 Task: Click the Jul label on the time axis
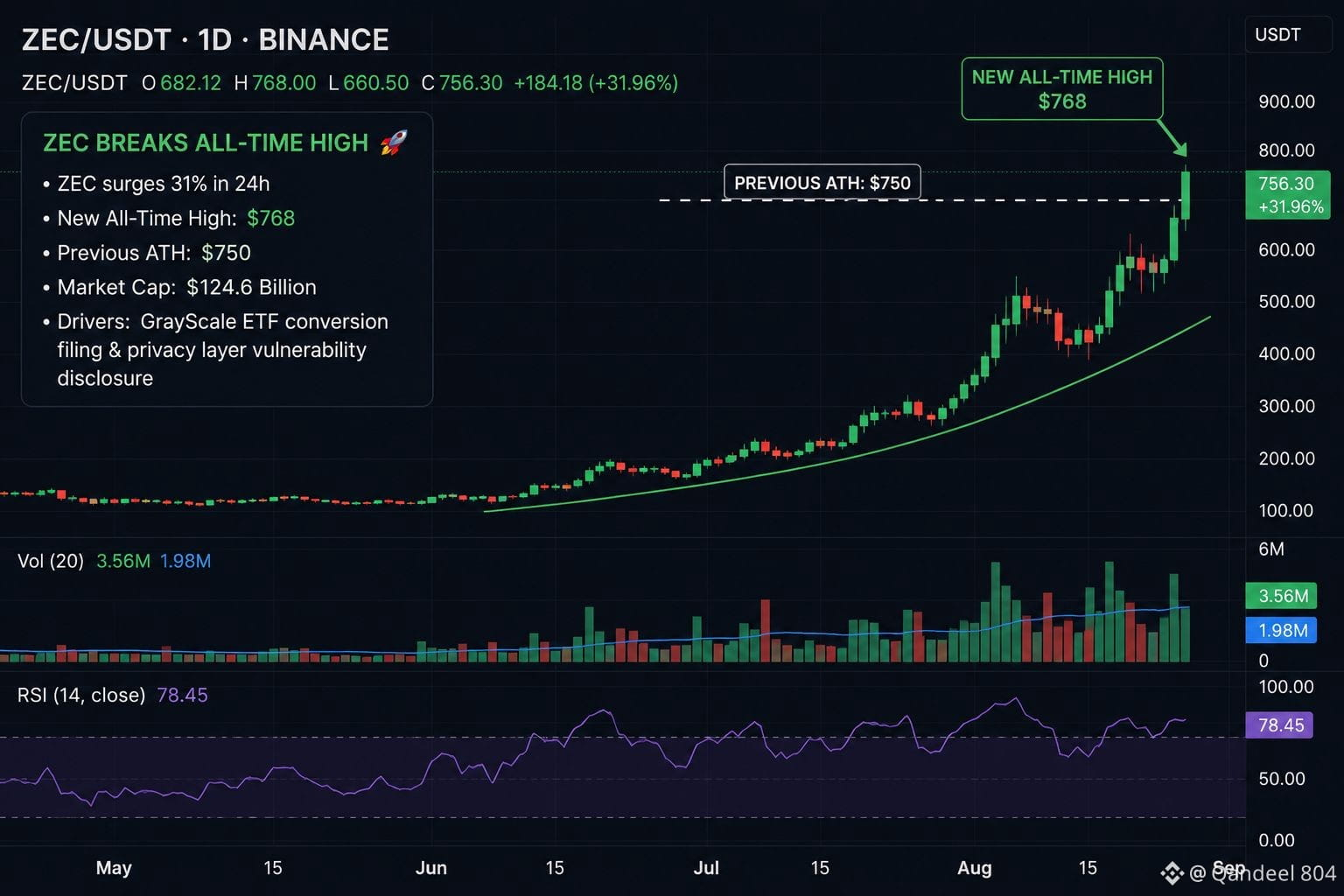[706, 868]
